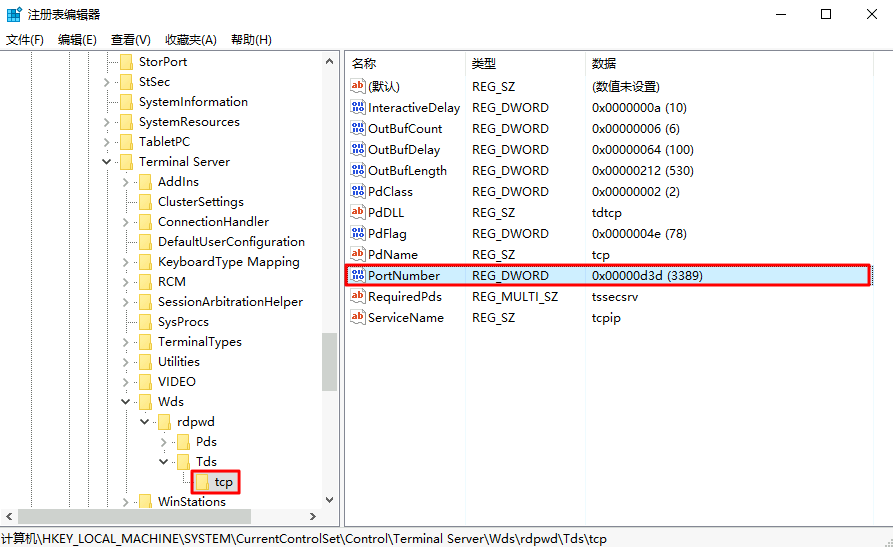This screenshot has width=893, height=547.
Task: Click the Registry Editor app icon in title bar
Action: click(14, 14)
